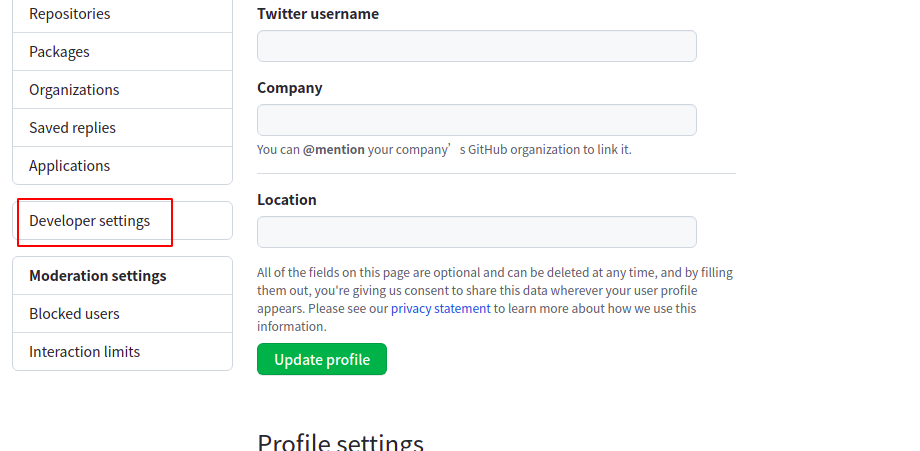Select the Location text field

pos(476,232)
